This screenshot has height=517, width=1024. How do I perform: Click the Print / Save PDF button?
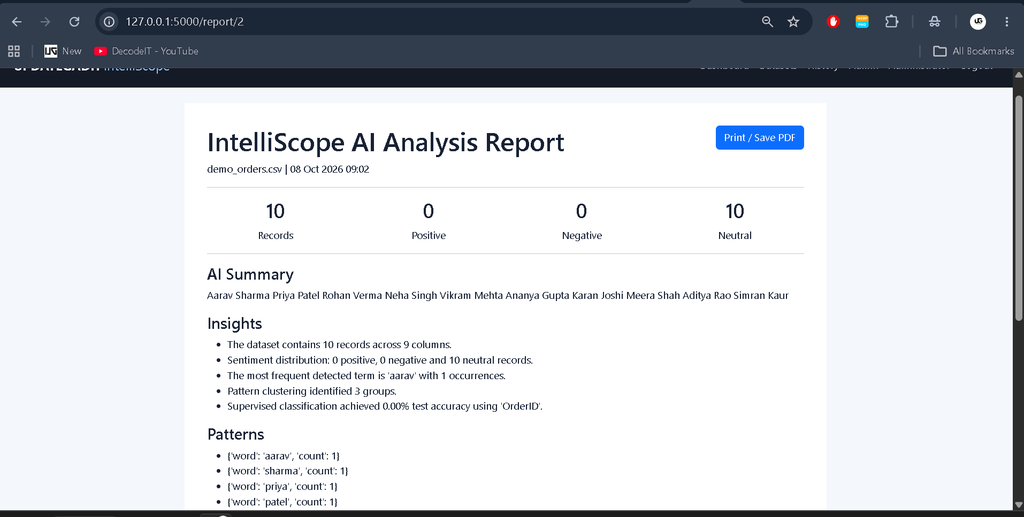tap(760, 138)
